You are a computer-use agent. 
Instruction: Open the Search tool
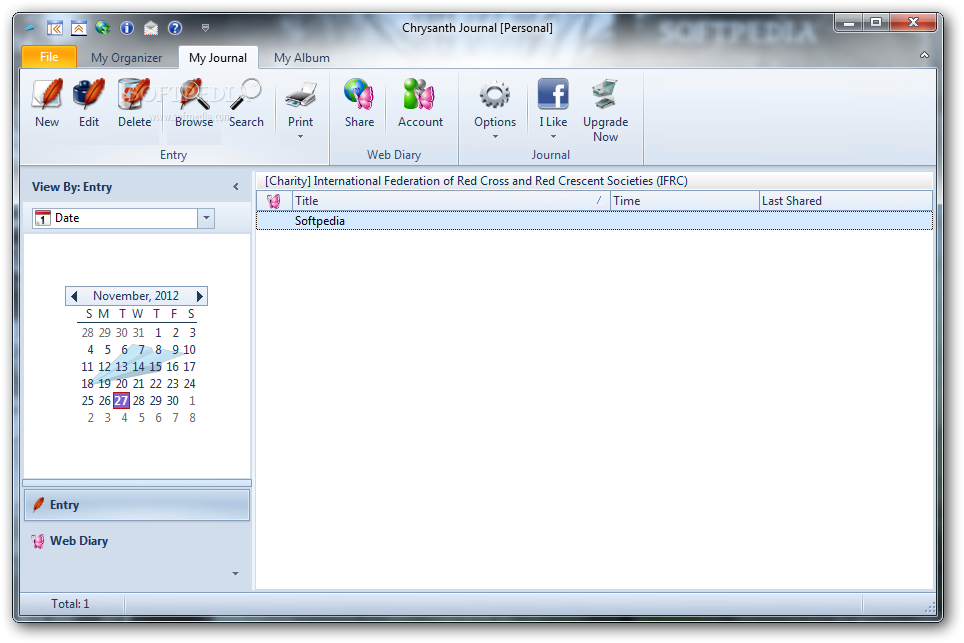(246, 103)
